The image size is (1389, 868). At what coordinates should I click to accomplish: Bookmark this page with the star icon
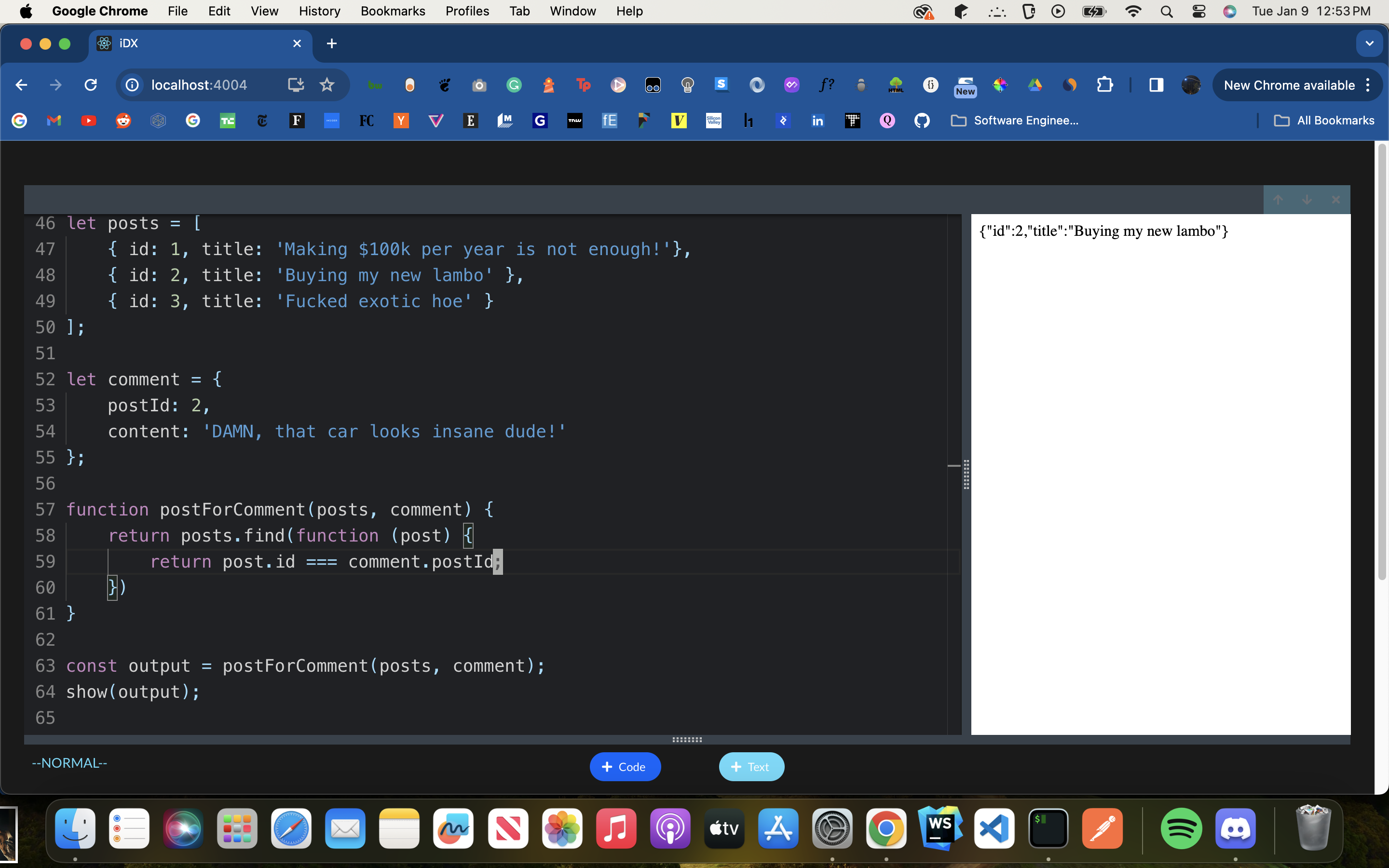327,85
